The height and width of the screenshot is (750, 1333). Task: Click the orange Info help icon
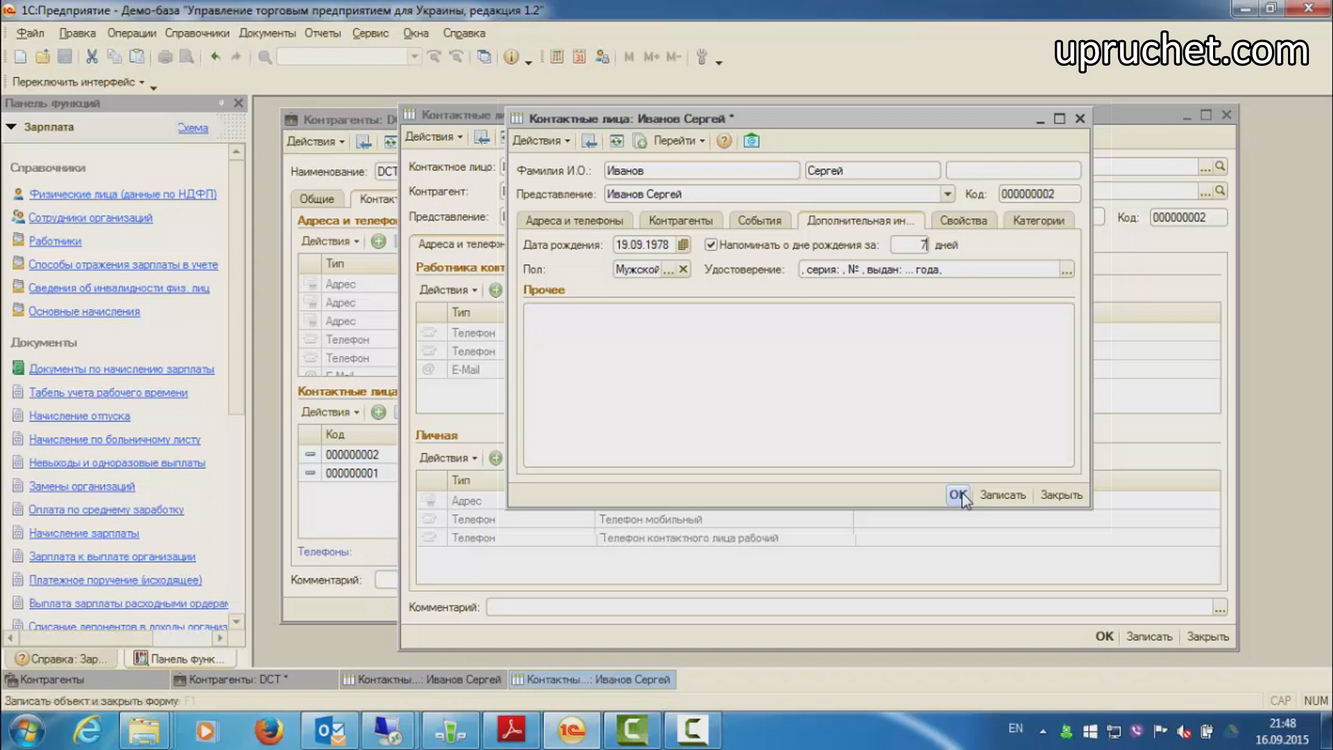pos(511,57)
